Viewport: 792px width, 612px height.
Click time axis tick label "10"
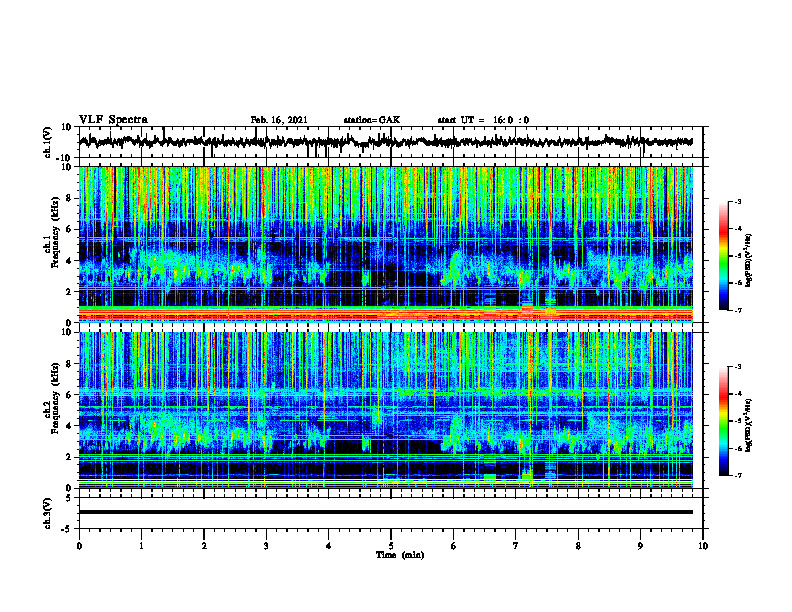[x=703, y=546]
